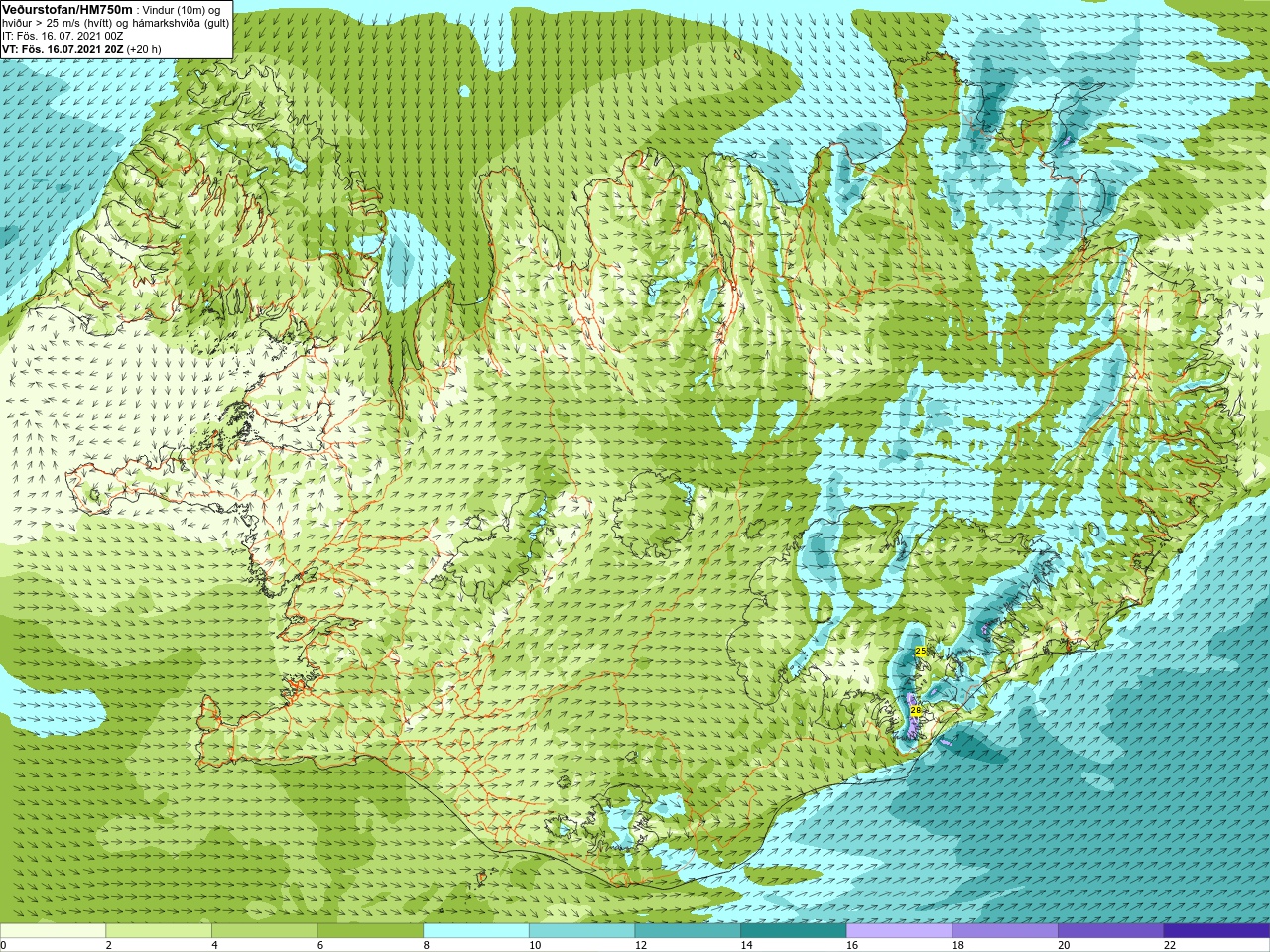Image resolution: width=1270 pixels, height=952 pixels.
Task: Click the light green 2–4 m/s legend swatch
Action: pyautogui.click(x=159, y=931)
